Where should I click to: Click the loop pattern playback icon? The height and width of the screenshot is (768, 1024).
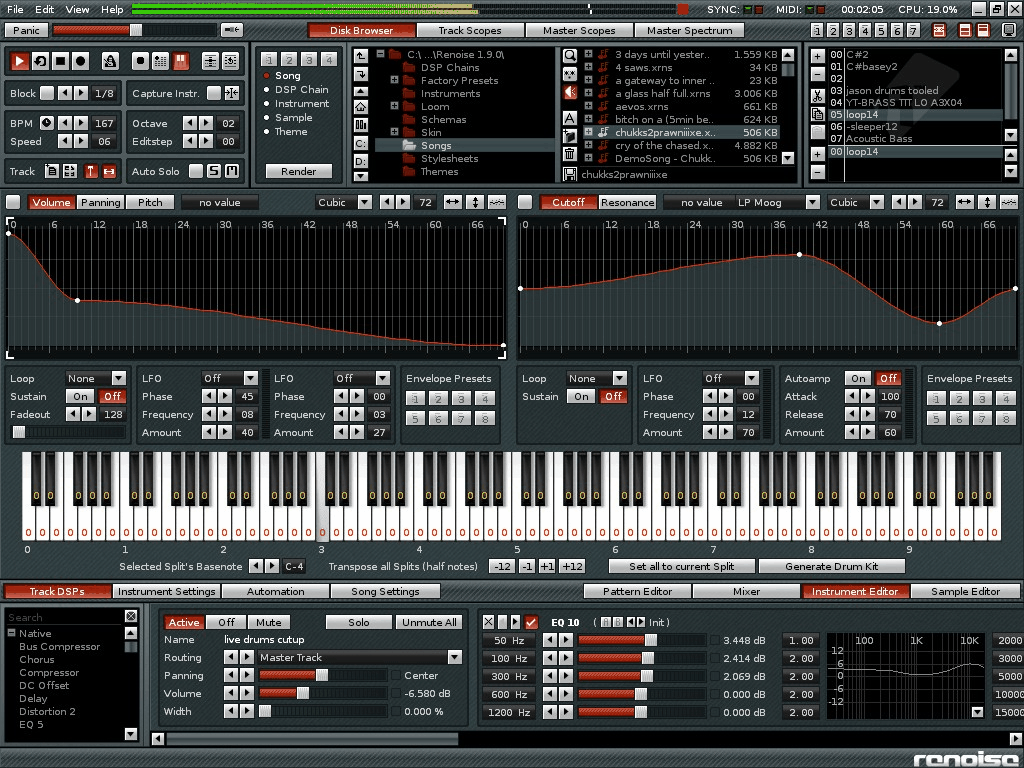click(x=40, y=61)
